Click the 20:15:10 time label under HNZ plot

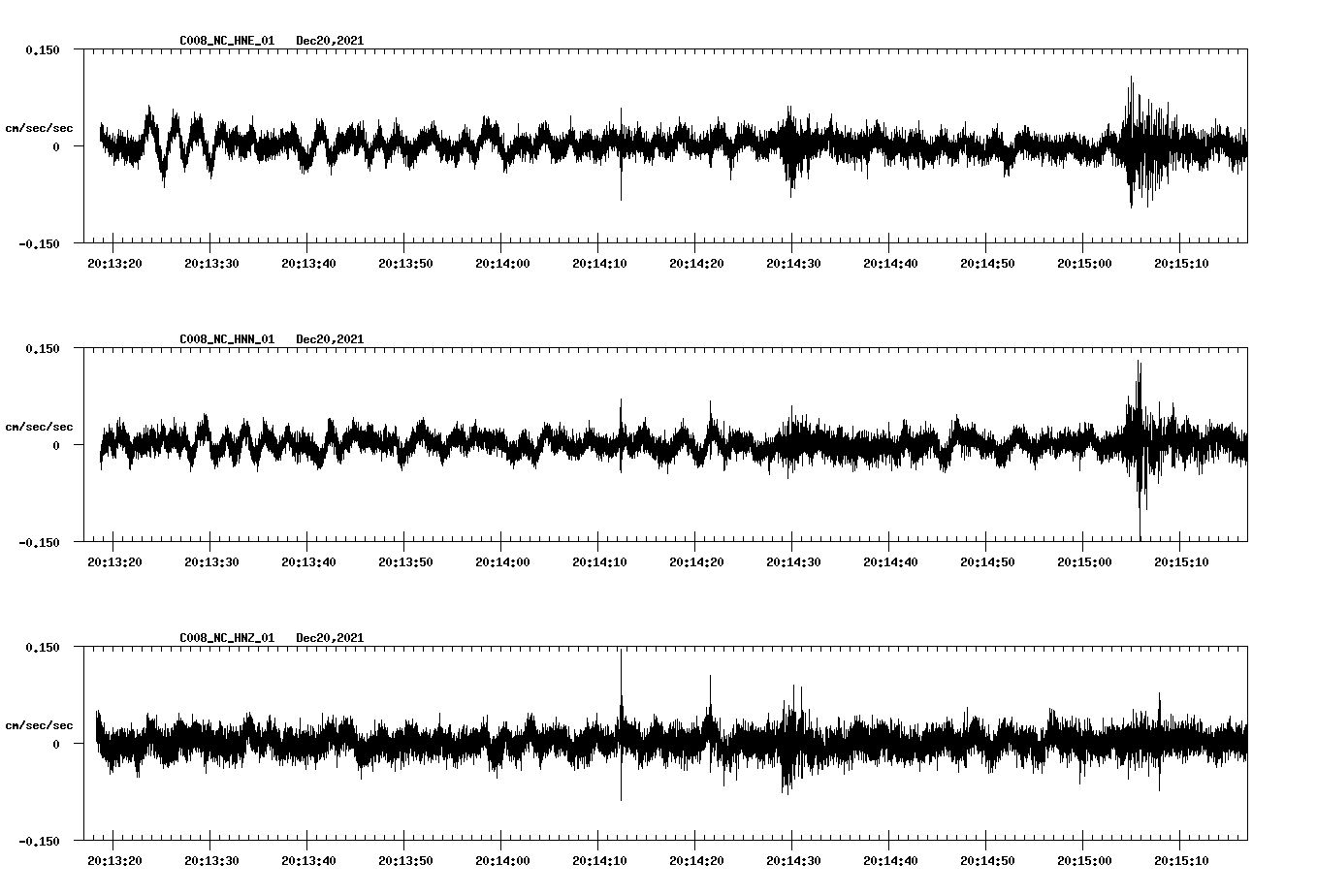click(x=1181, y=861)
